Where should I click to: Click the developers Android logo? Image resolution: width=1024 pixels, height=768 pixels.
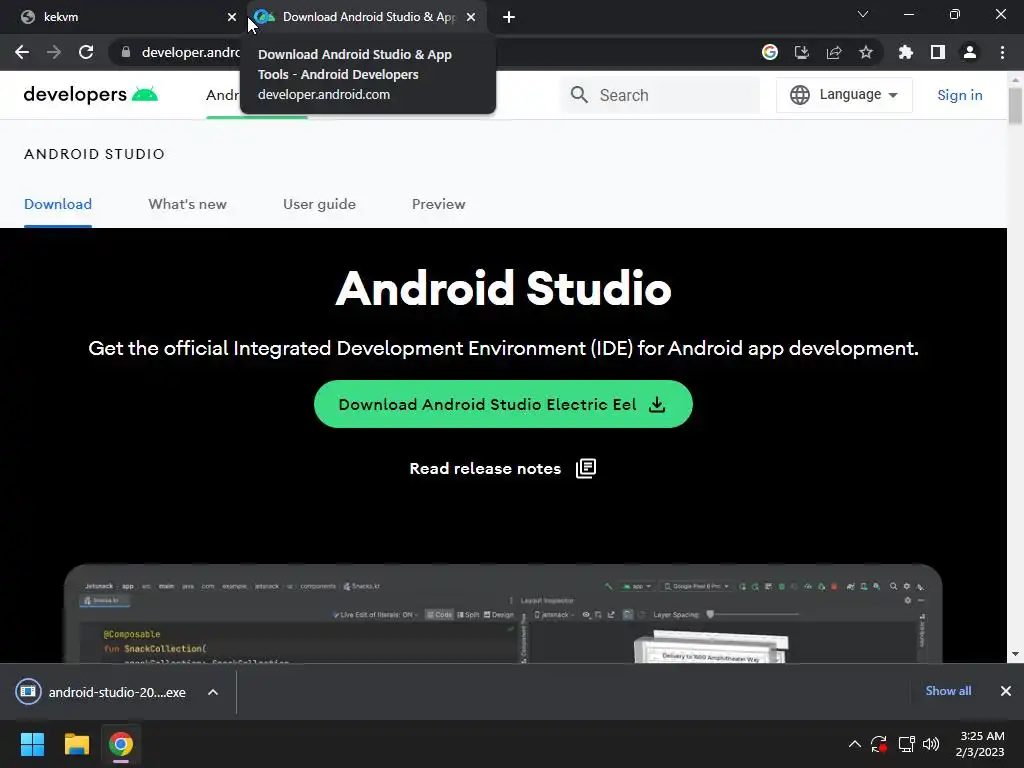point(91,95)
